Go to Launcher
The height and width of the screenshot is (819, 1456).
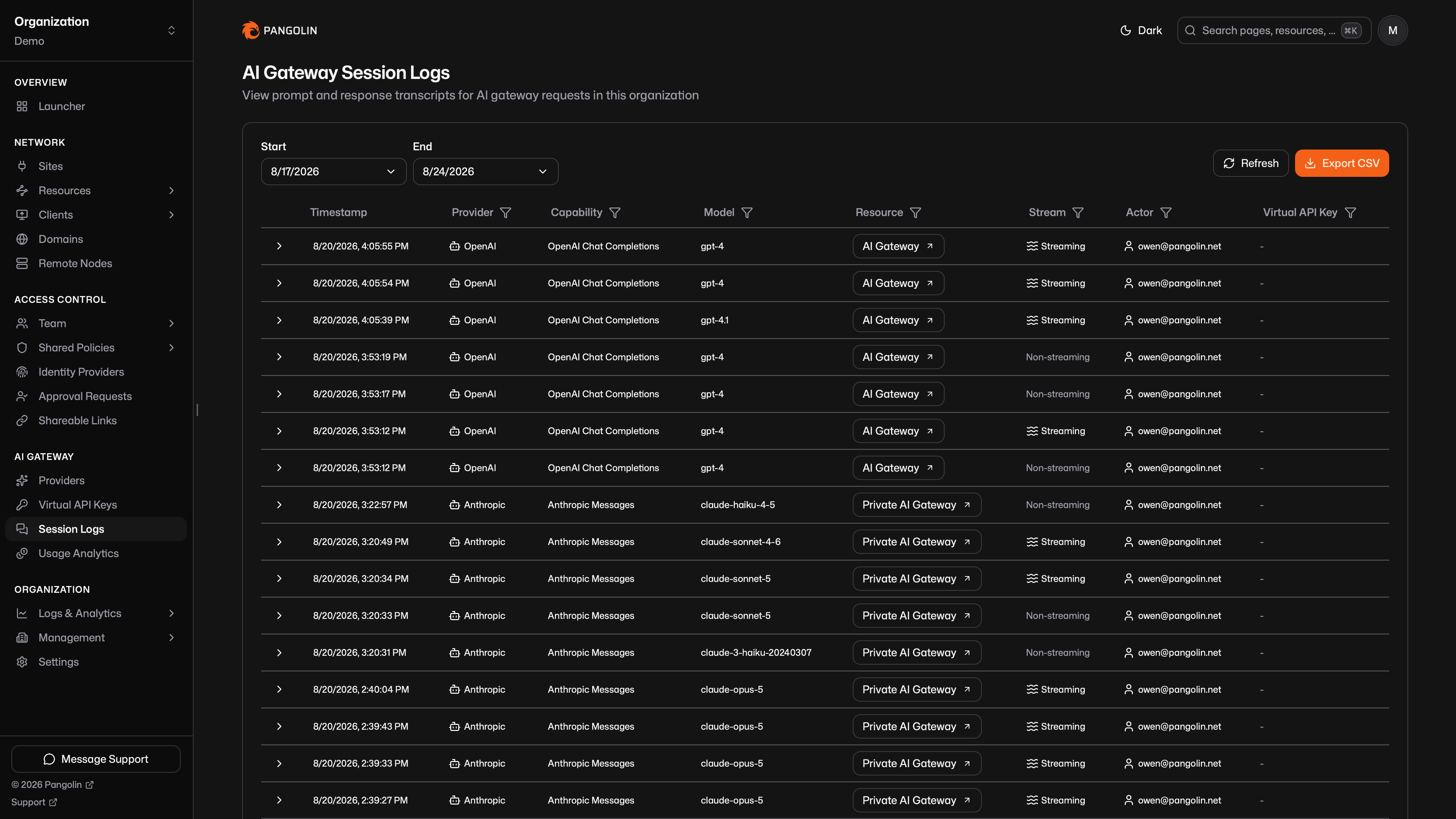pos(96,106)
